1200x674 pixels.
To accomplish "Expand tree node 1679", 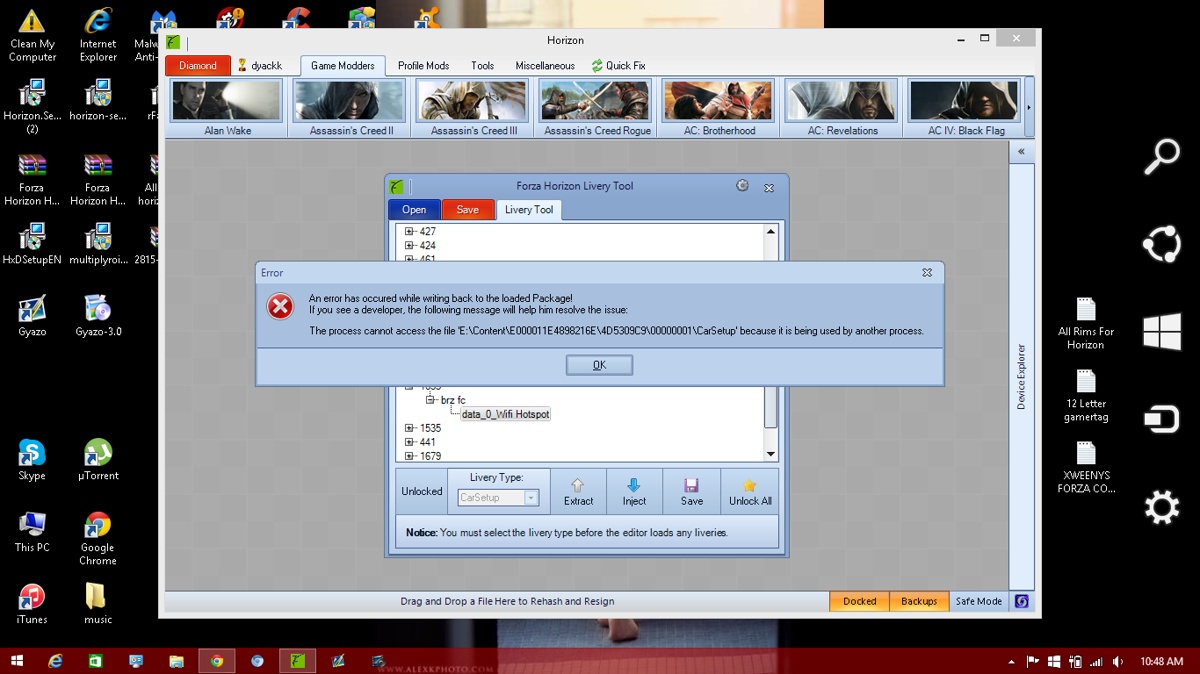I will pyautogui.click(x=409, y=456).
